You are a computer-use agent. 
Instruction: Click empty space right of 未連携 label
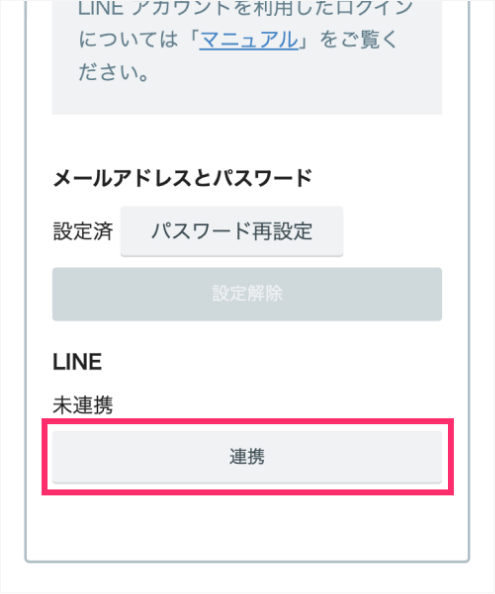(x=276, y=405)
